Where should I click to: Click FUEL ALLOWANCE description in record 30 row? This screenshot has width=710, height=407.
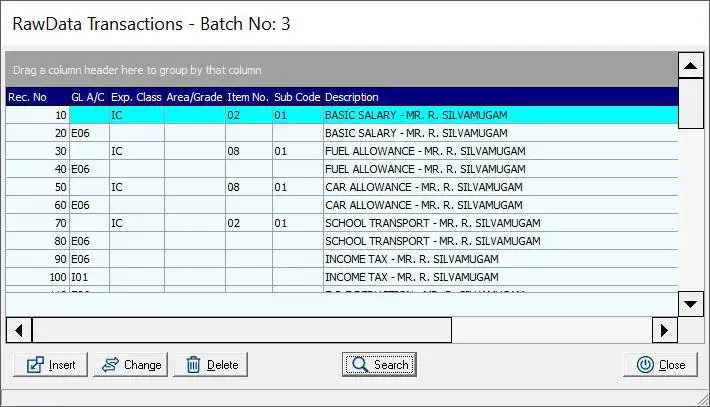click(x=500, y=151)
